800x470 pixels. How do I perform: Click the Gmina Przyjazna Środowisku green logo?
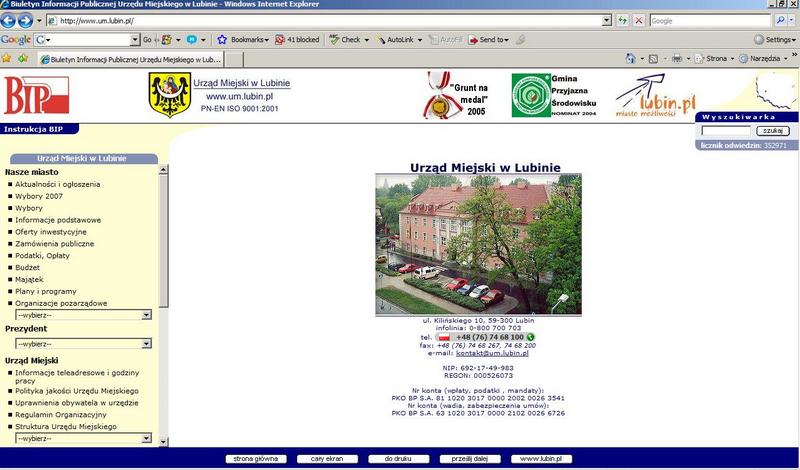click(x=531, y=95)
